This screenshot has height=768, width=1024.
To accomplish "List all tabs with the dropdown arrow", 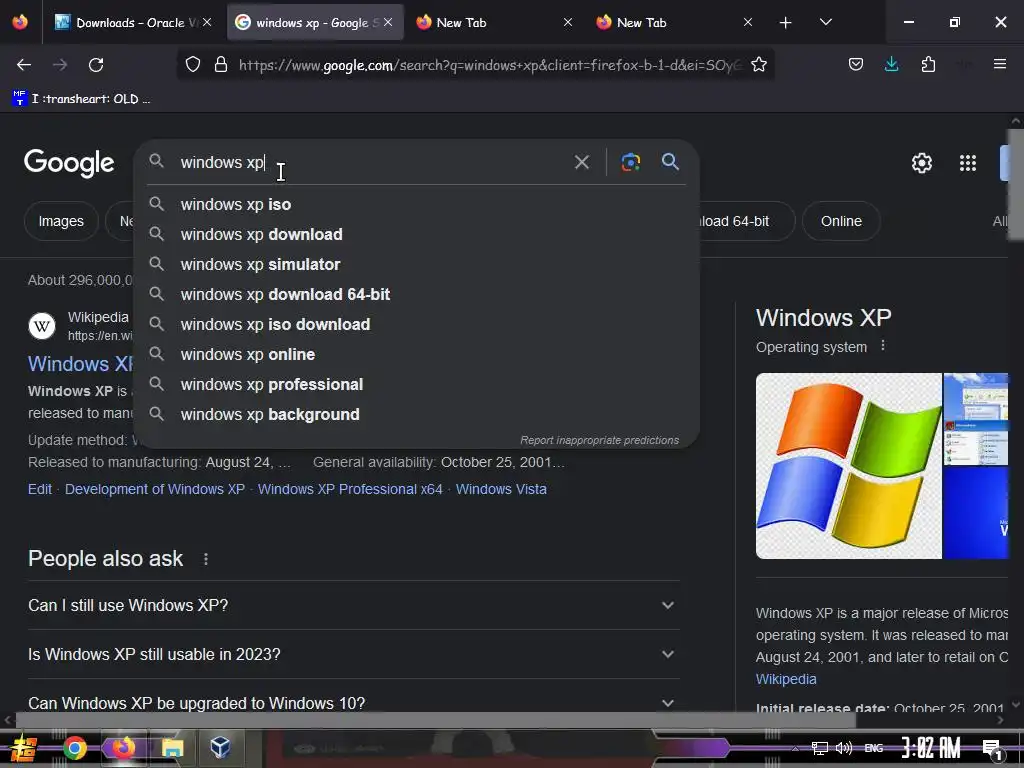I will pyautogui.click(x=825, y=22).
